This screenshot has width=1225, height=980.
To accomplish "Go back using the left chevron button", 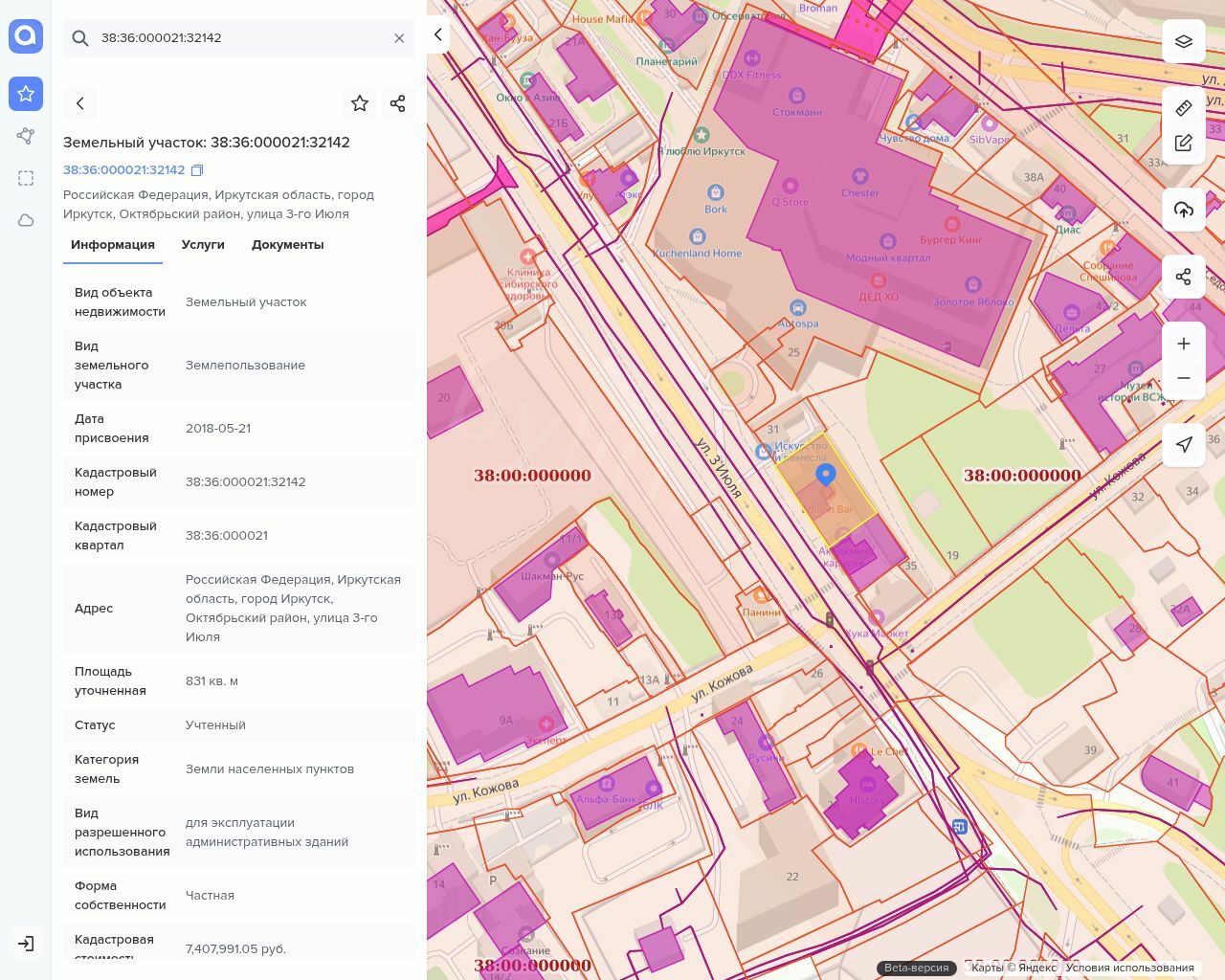I will click(x=80, y=103).
